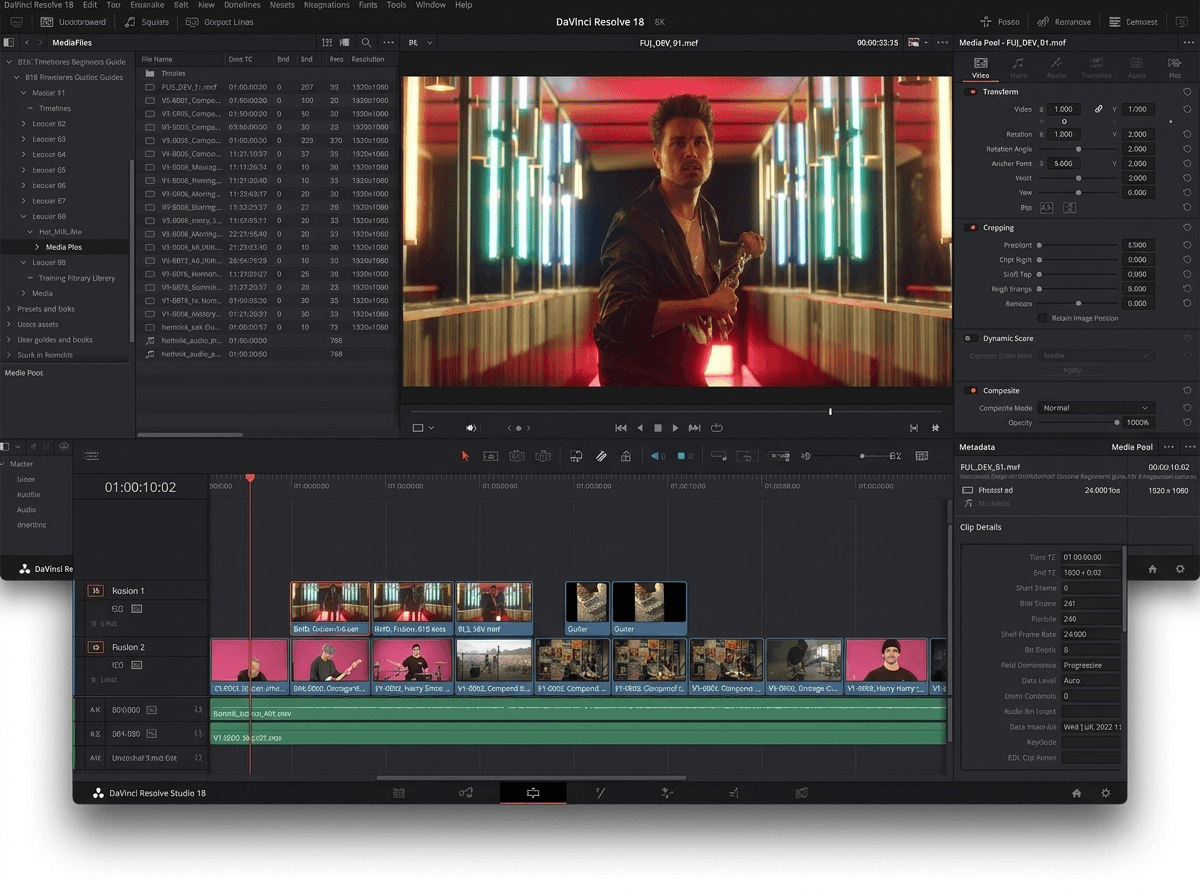Click the Gorpost Lines toolbar button
Viewport: 1200px width, 896px height.
coord(221,22)
